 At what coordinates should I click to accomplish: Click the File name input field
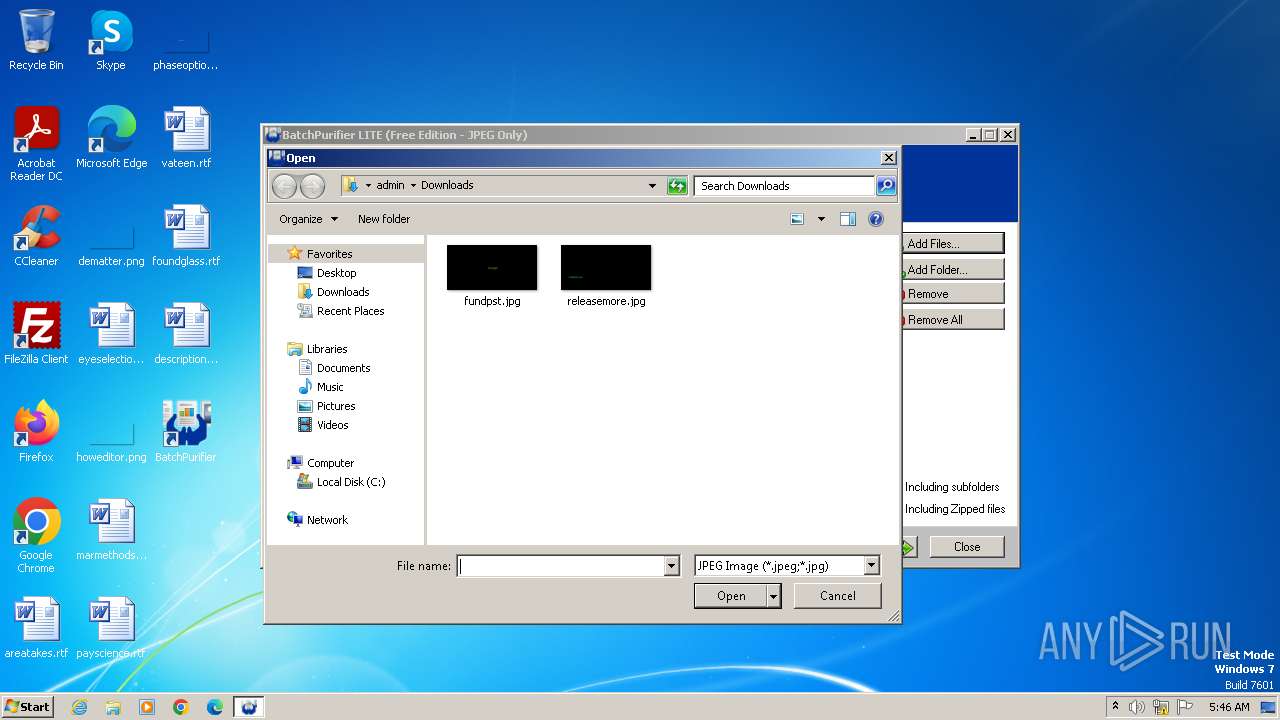560,566
